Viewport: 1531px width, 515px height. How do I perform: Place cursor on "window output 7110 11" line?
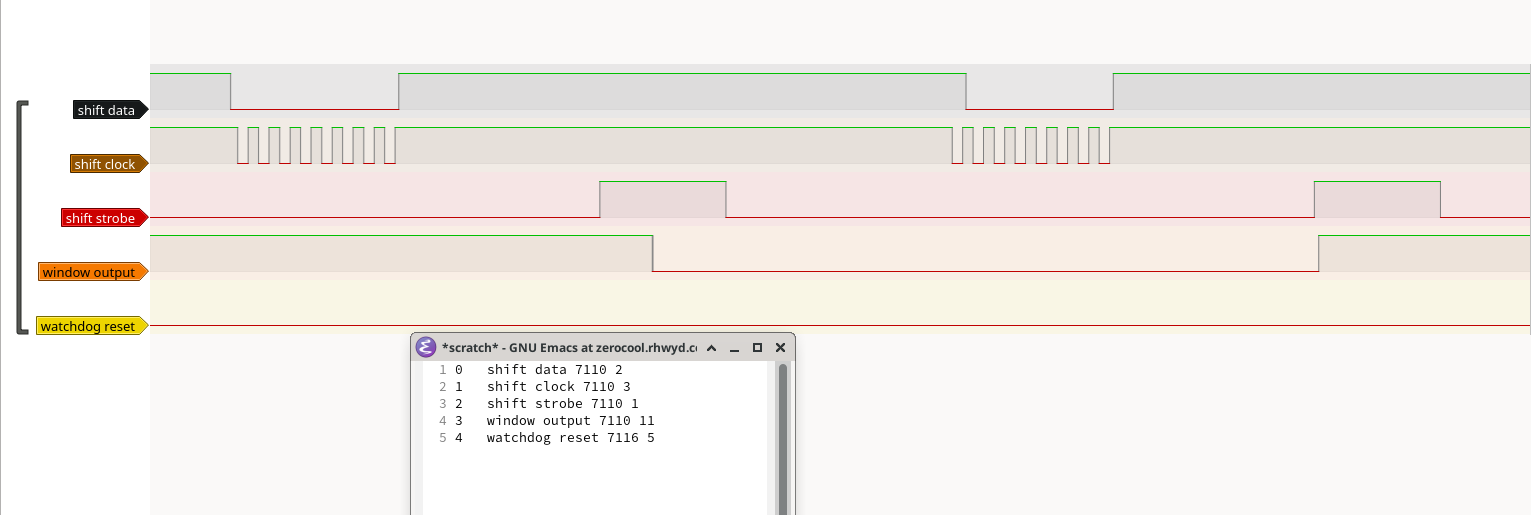pyautogui.click(x=570, y=421)
